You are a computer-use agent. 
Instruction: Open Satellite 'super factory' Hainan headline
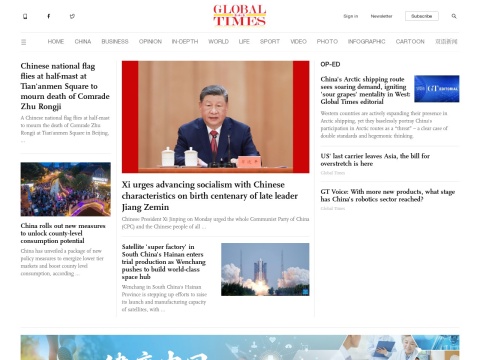(164, 262)
